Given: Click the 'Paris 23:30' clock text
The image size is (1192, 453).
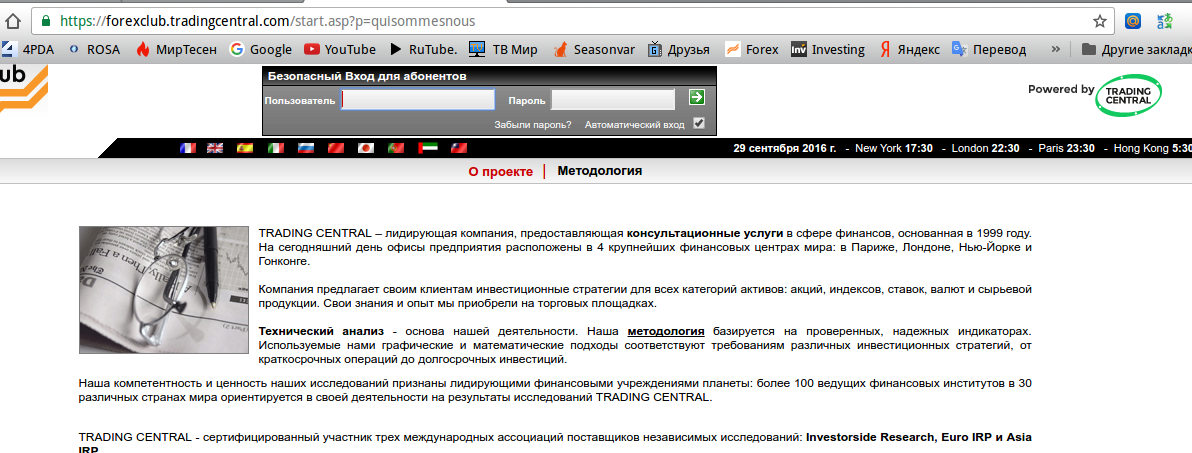Looking at the screenshot, I should [1065, 148].
